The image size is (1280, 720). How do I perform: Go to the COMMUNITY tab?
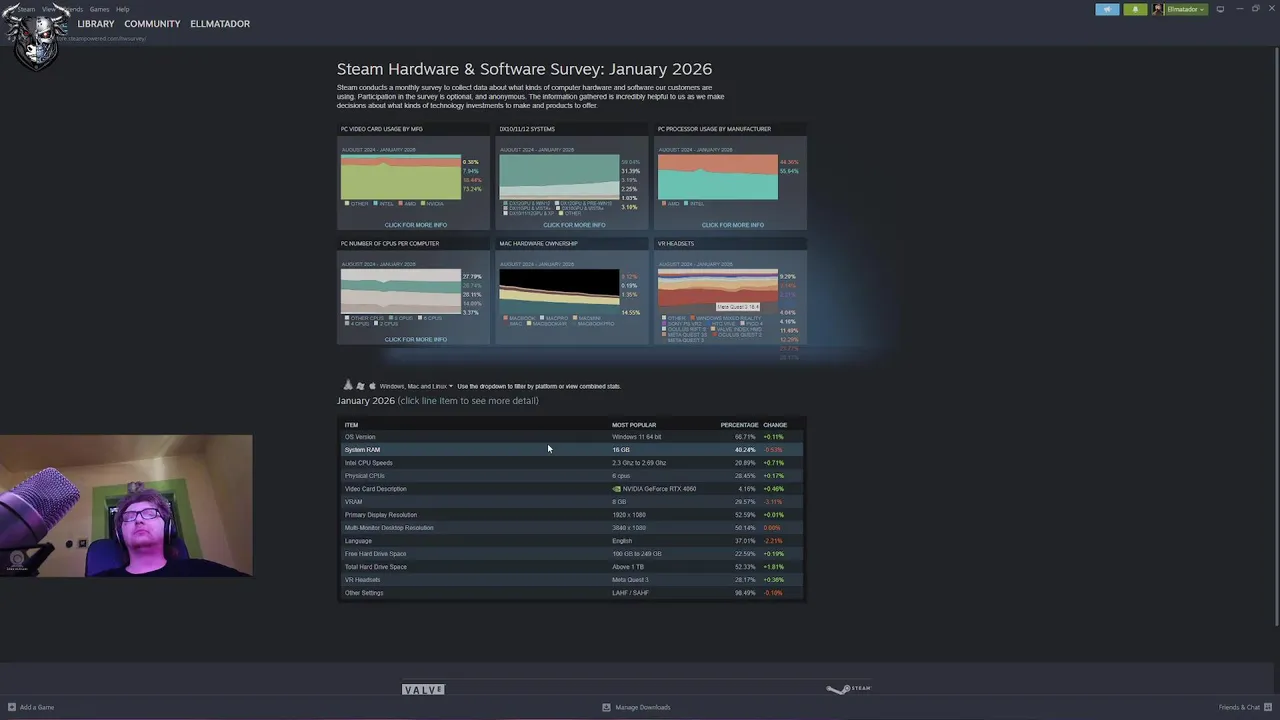(x=152, y=24)
